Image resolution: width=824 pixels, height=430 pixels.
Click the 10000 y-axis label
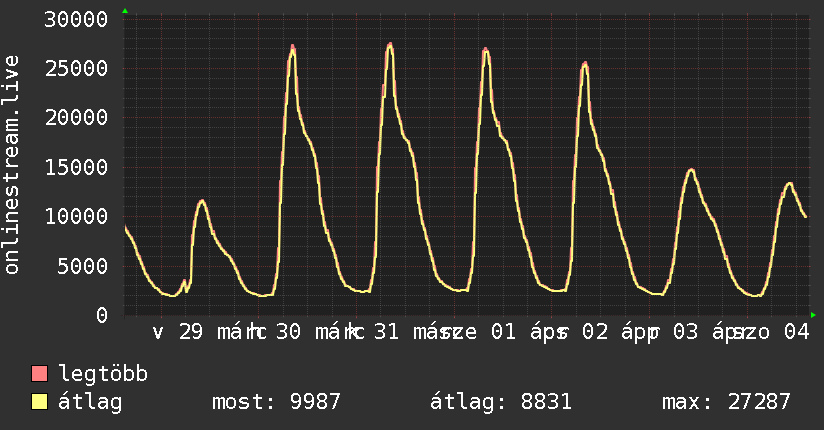pyautogui.click(x=76, y=217)
